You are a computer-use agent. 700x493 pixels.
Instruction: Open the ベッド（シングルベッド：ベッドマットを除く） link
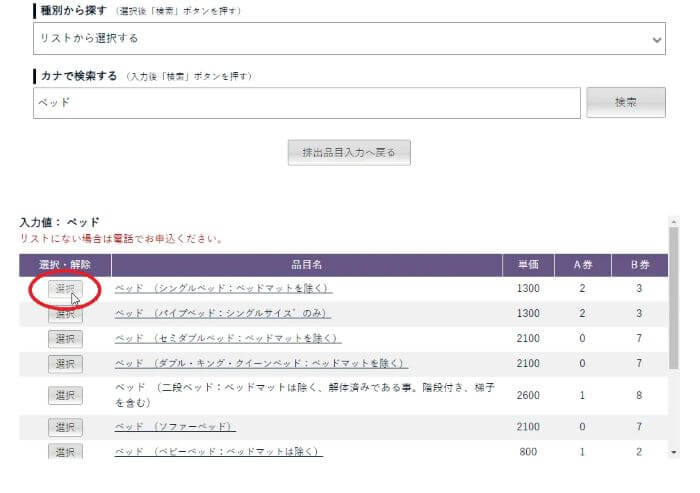[223, 288]
